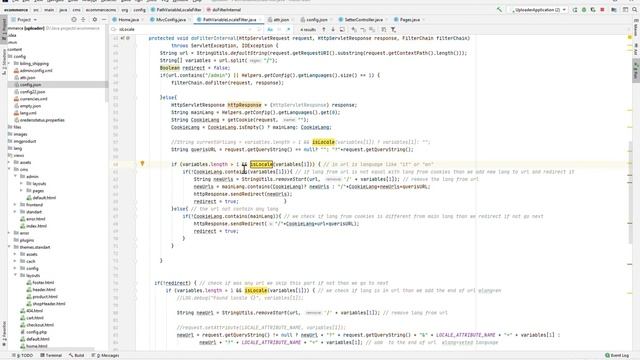Click the find bar filter funnel icon

tap(393, 29)
